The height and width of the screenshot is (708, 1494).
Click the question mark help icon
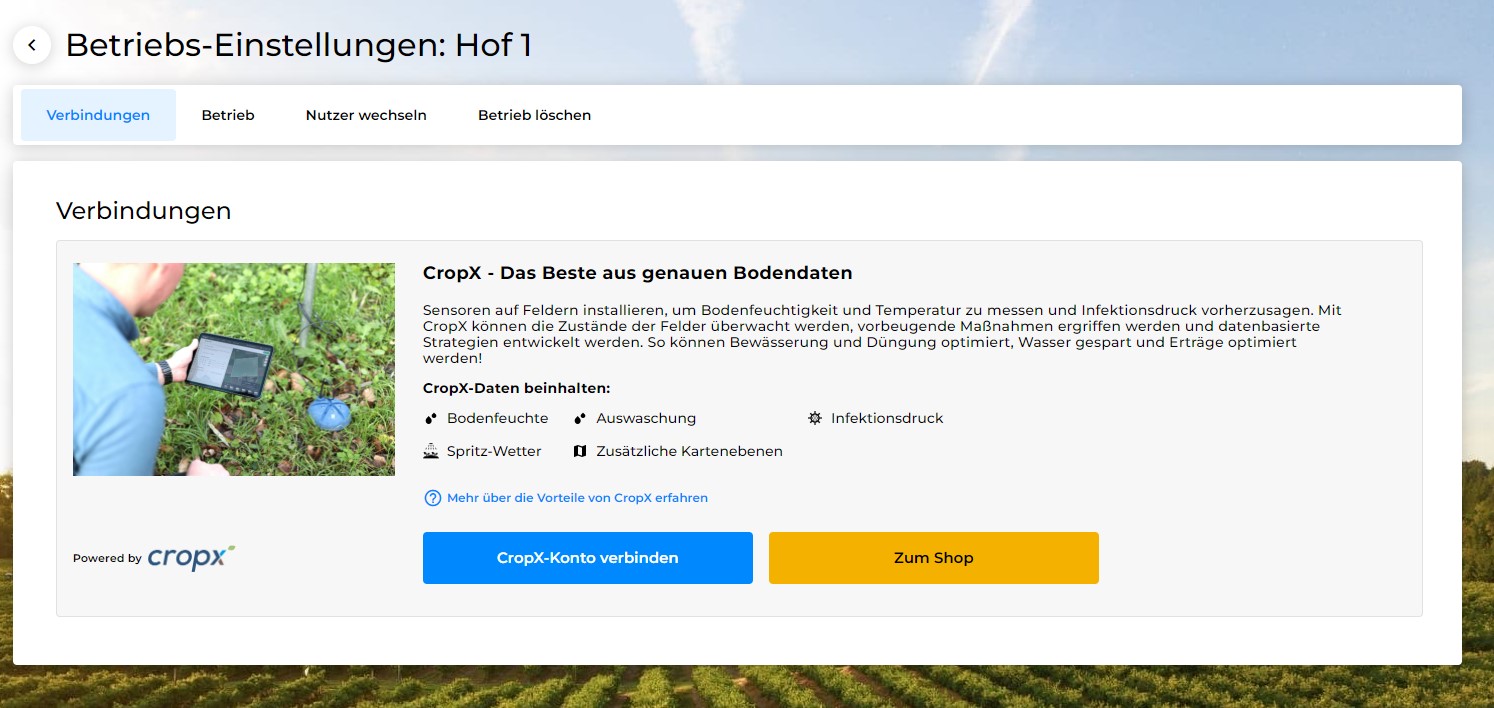(433, 498)
